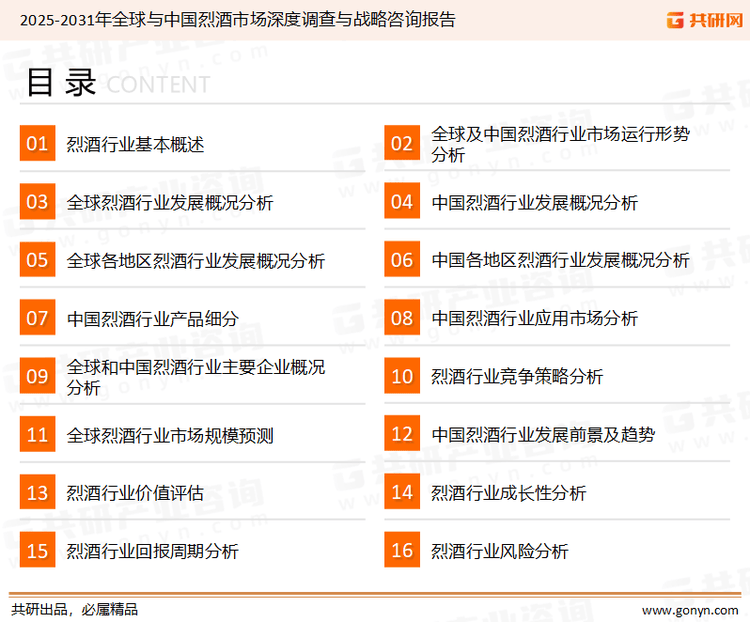750x622 pixels.
Task: Open 全球和中国烈酒行业主要企业概况分析 chapter
Action: click(195, 377)
